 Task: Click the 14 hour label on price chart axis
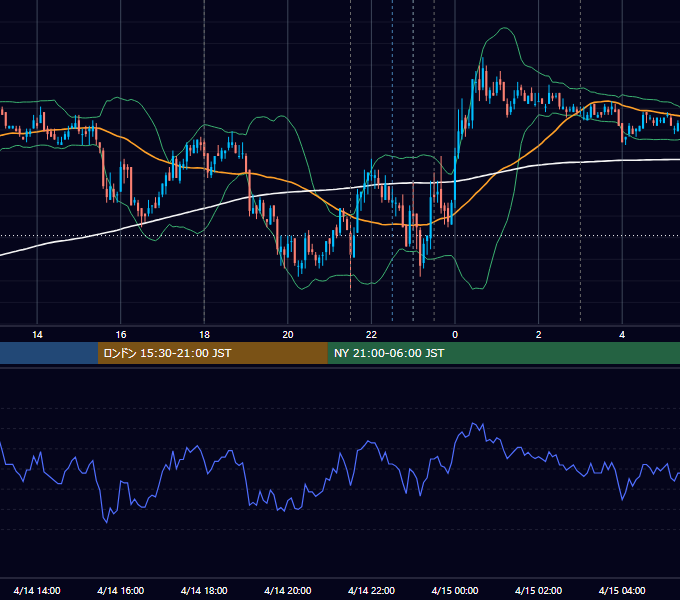(37, 335)
